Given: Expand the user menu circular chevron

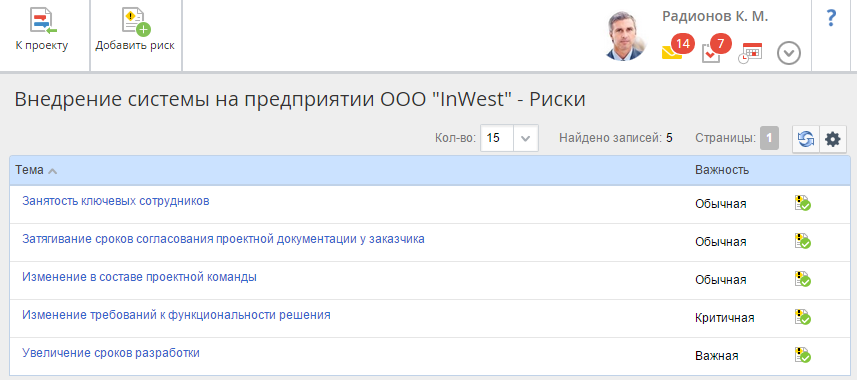Looking at the screenshot, I should coord(789,54).
